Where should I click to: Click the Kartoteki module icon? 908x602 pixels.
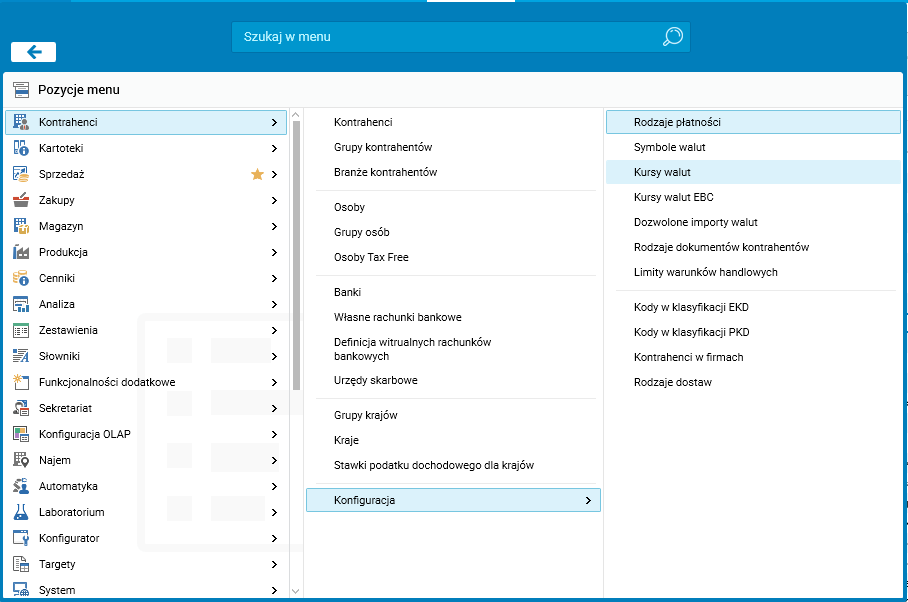(x=21, y=148)
